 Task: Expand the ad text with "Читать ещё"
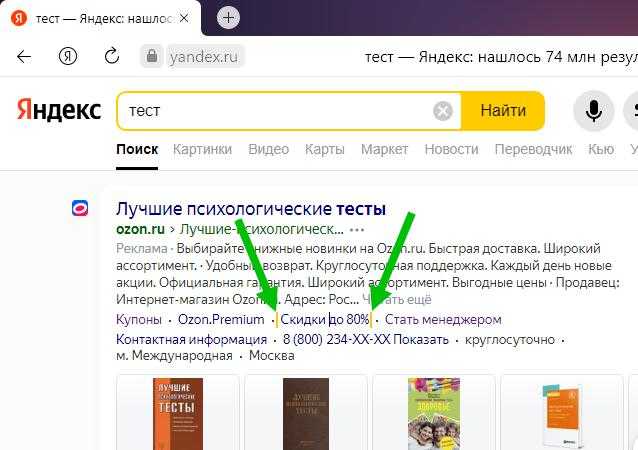(397, 299)
